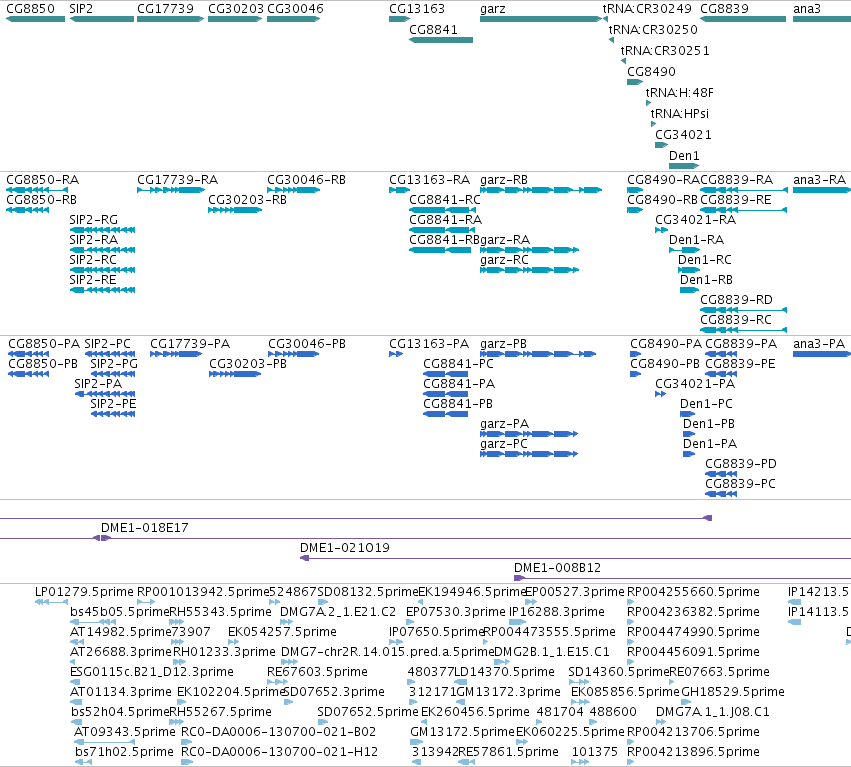Click the SIP2-PG protein label
This screenshot has height=767, width=851.
coord(114,364)
